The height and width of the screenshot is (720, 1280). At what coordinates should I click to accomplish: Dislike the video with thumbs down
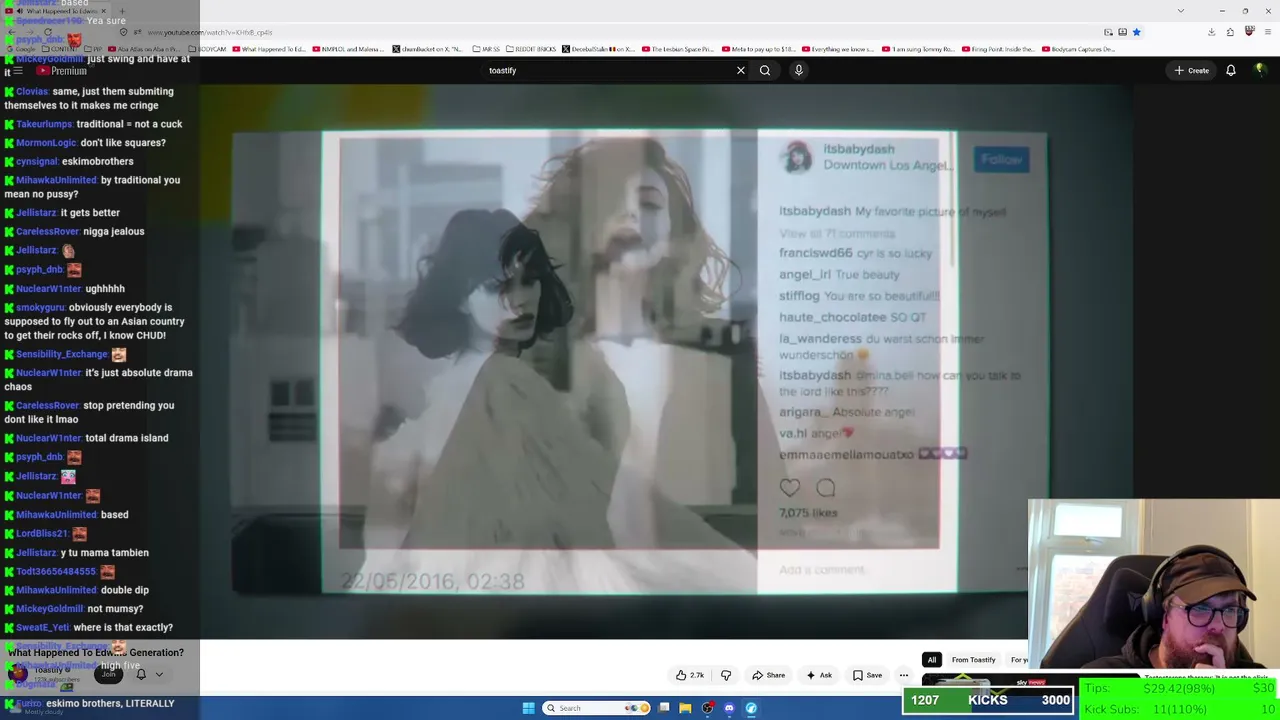(x=726, y=675)
